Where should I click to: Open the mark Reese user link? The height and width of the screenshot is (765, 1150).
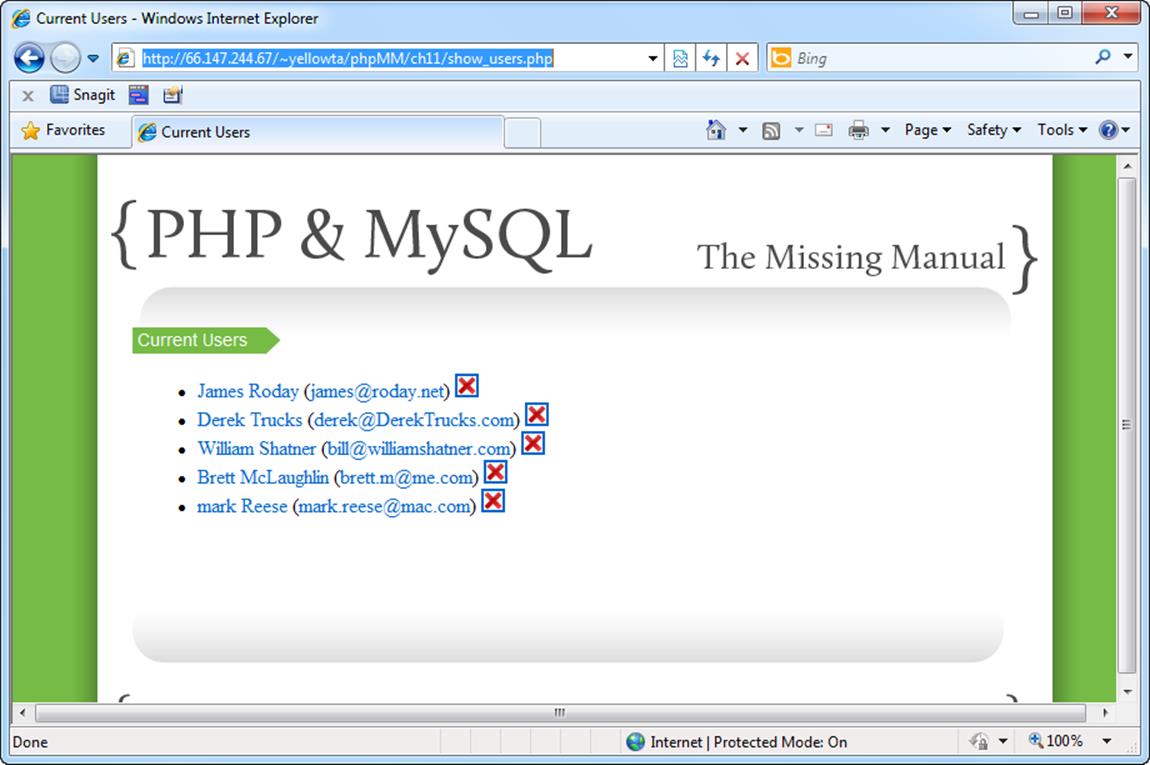tap(242, 506)
